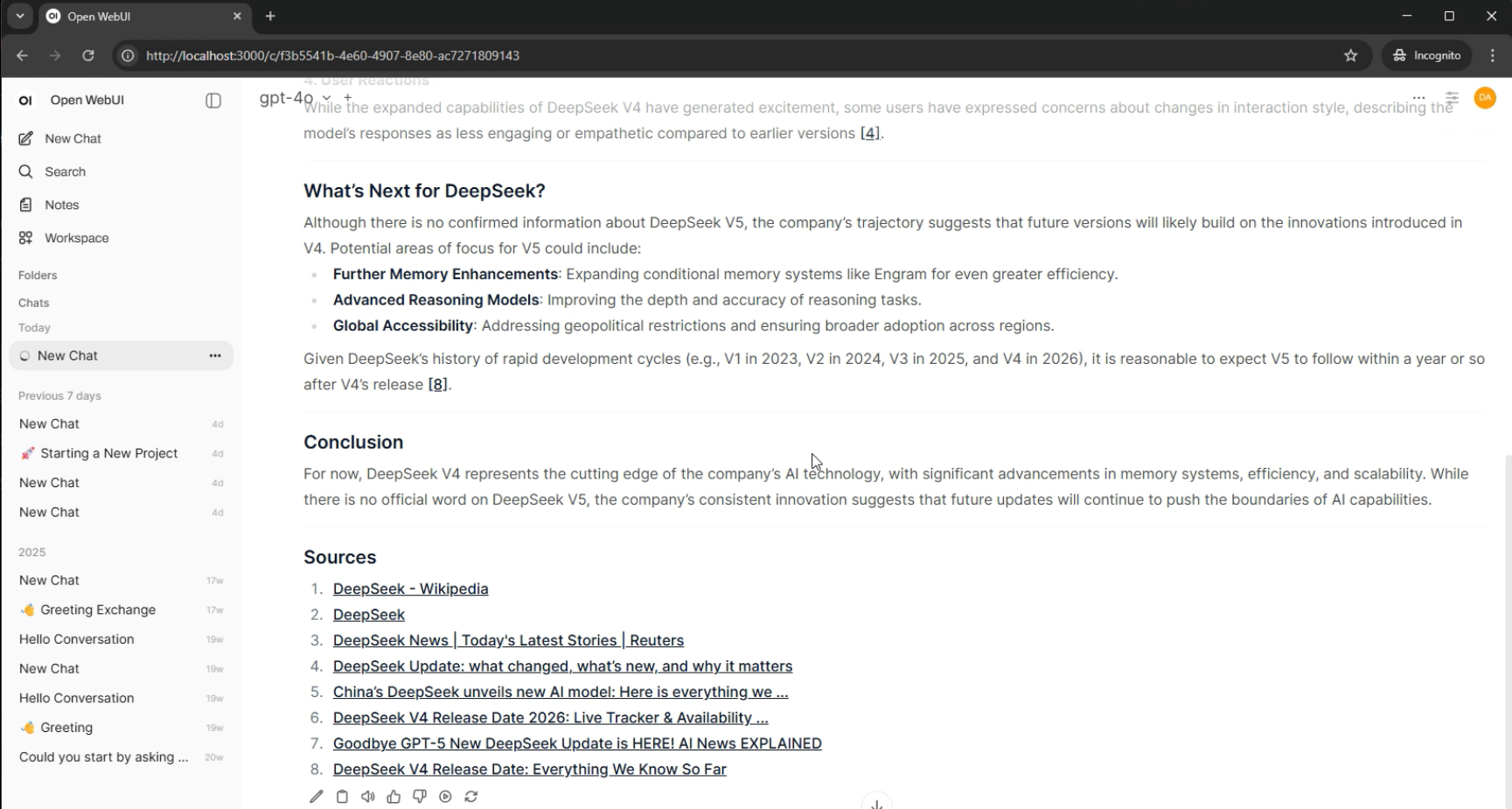Click the Incognito profile button
This screenshot has height=809, width=1512.
[1427, 55]
